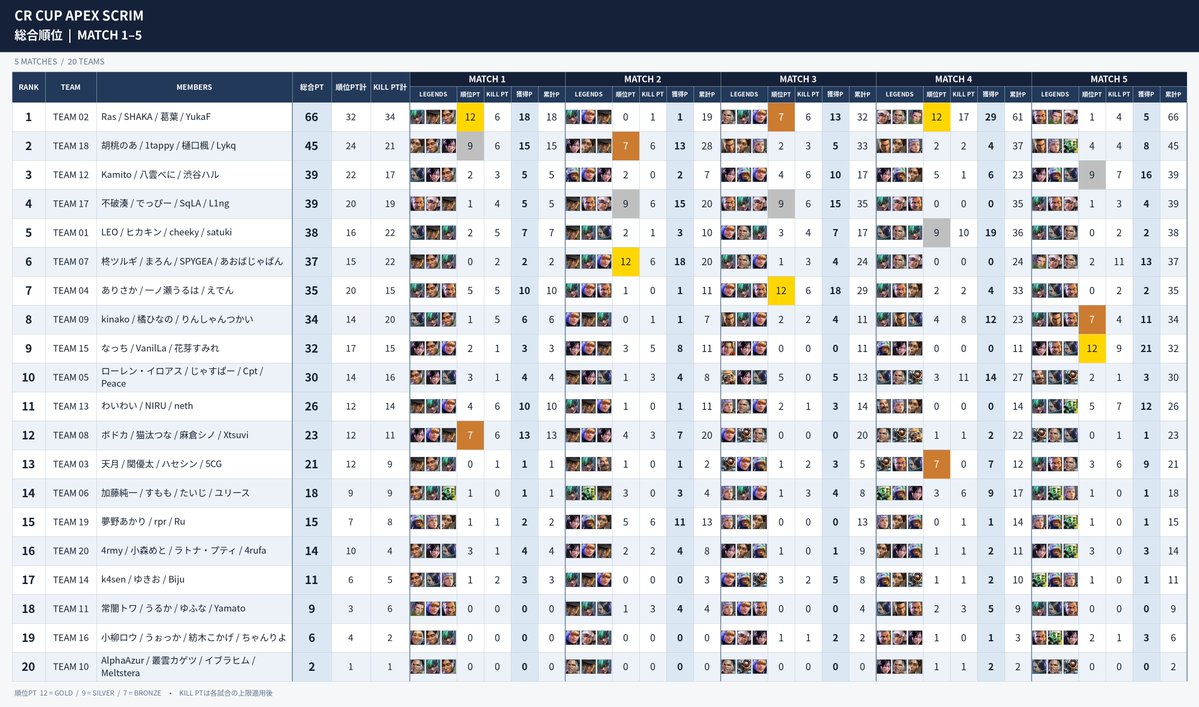Click TEAM 12's silver 9 cell in Match 5
This screenshot has height=707, width=1199.
[1092, 175]
